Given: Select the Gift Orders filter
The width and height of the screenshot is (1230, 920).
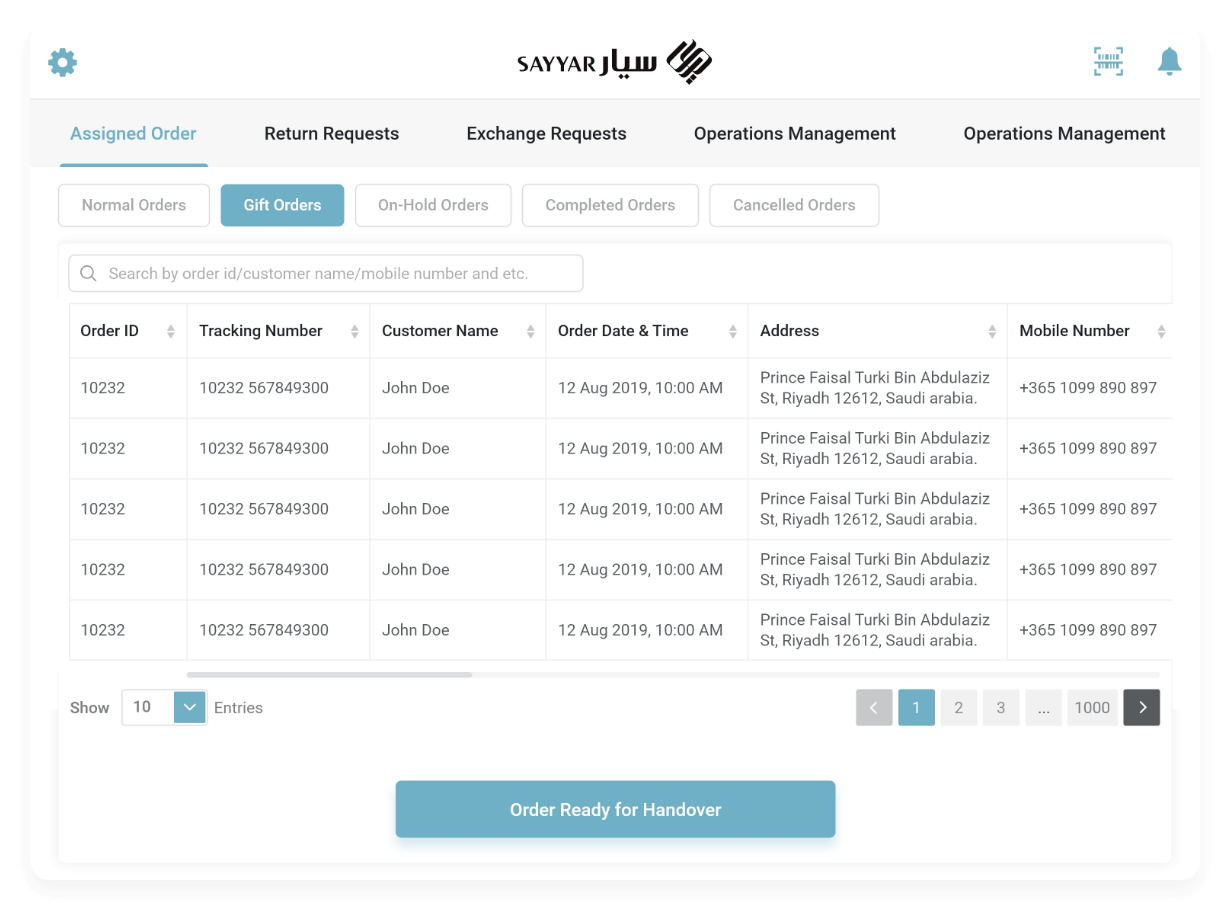Looking at the screenshot, I should [282, 205].
